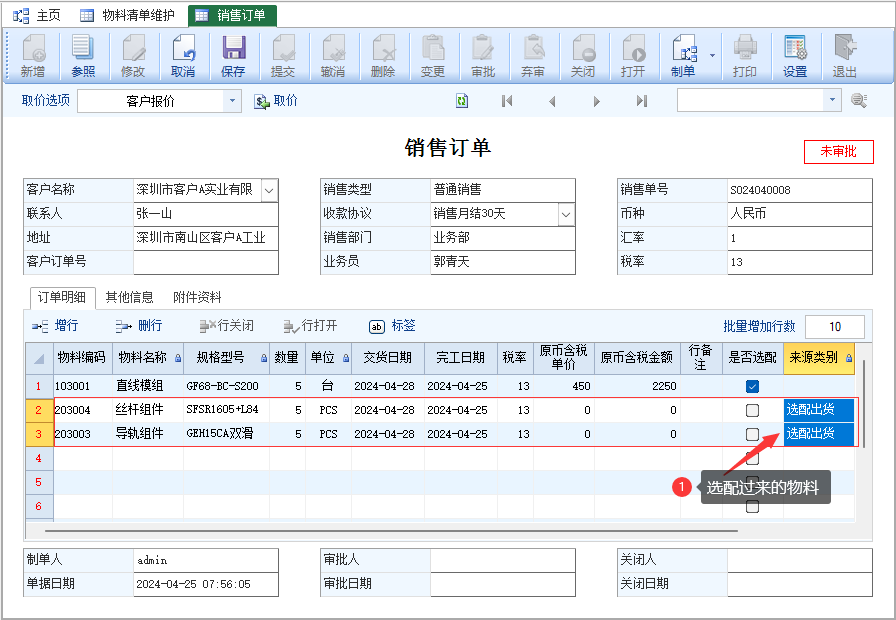Screen dimensions: 896x620
Task: Go to previous record arrow
Action: (552, 101)
